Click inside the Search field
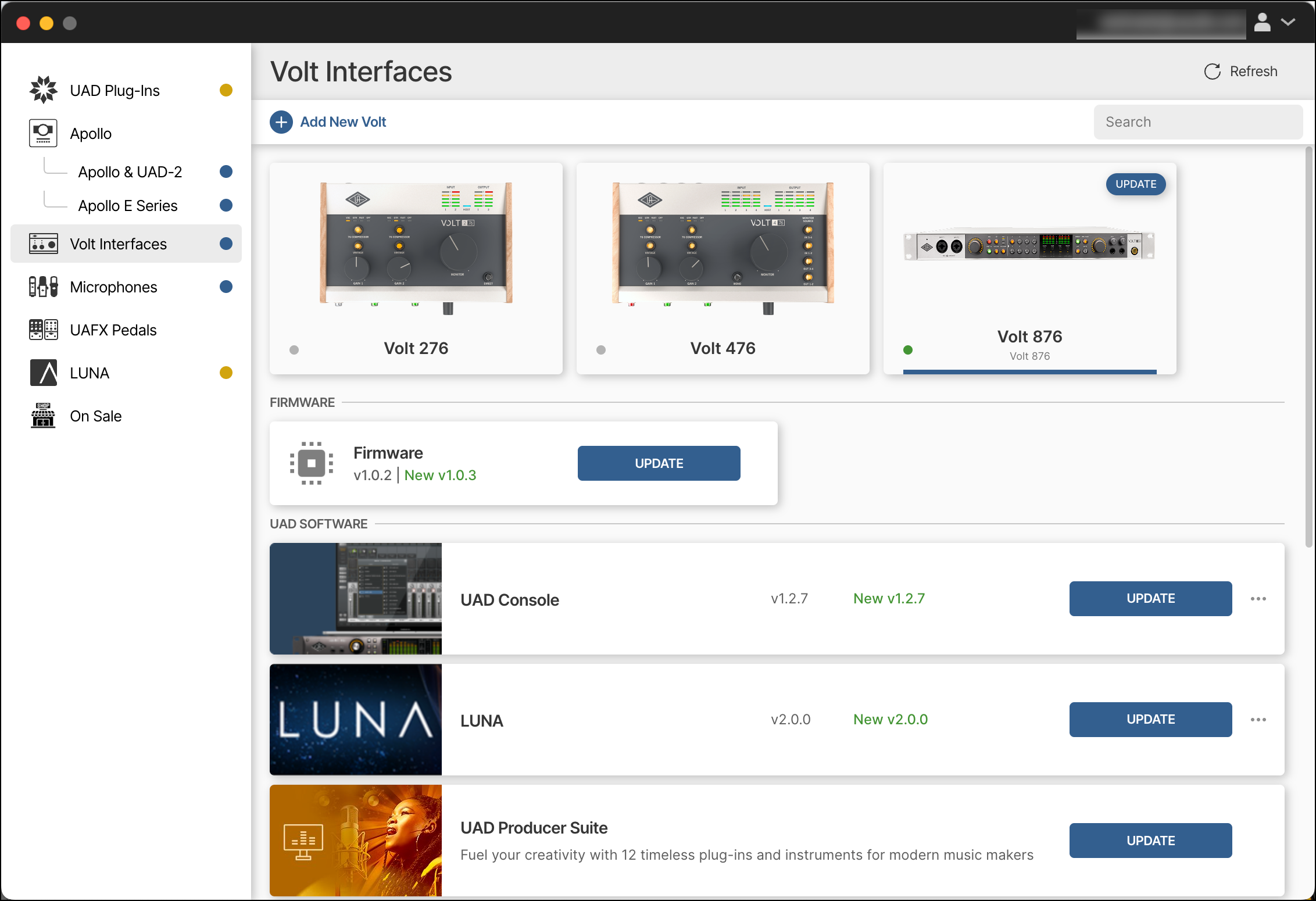 point(1197,121)
